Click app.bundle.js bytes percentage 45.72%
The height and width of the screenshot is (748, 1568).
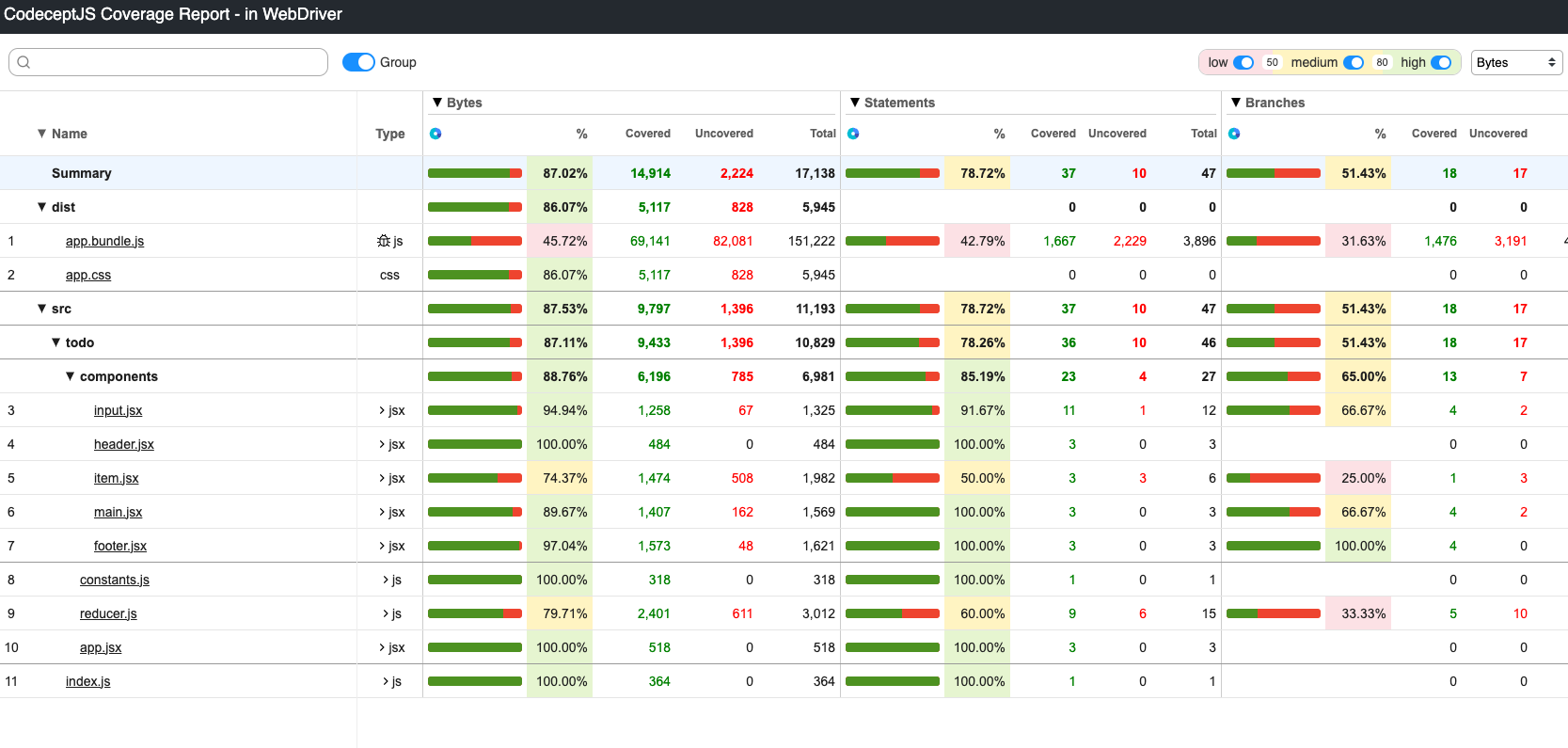[565, 241]
